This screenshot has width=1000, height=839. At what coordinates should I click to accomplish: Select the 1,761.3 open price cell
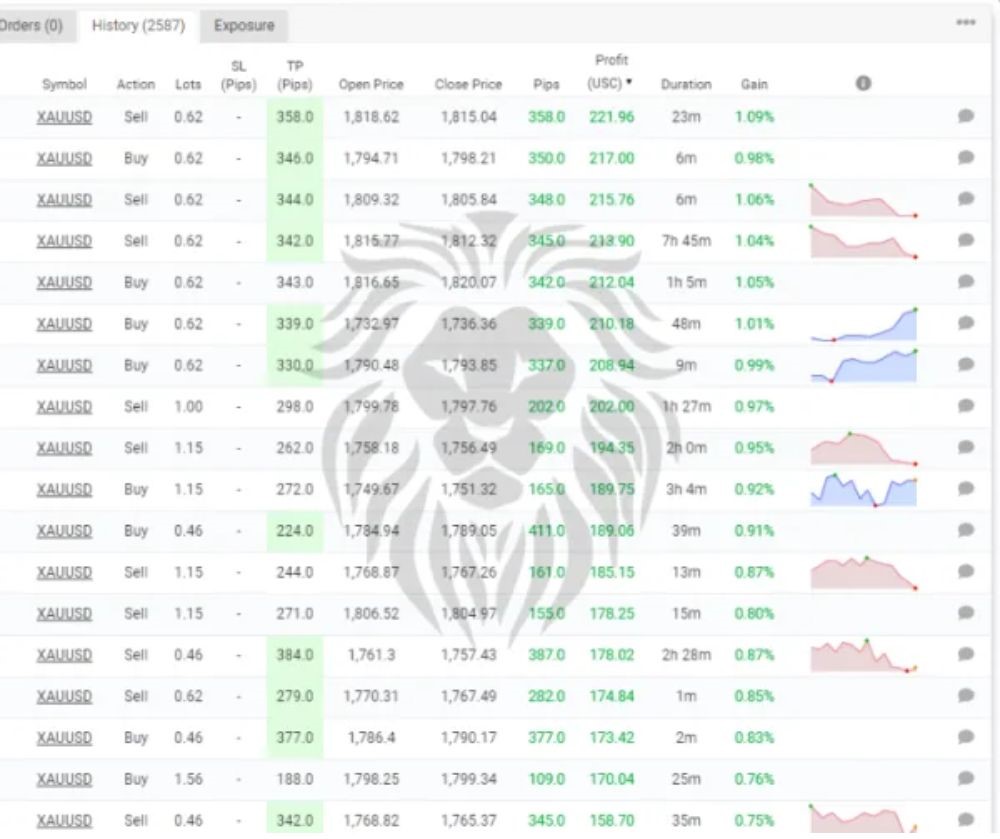[x=371, y=655]
